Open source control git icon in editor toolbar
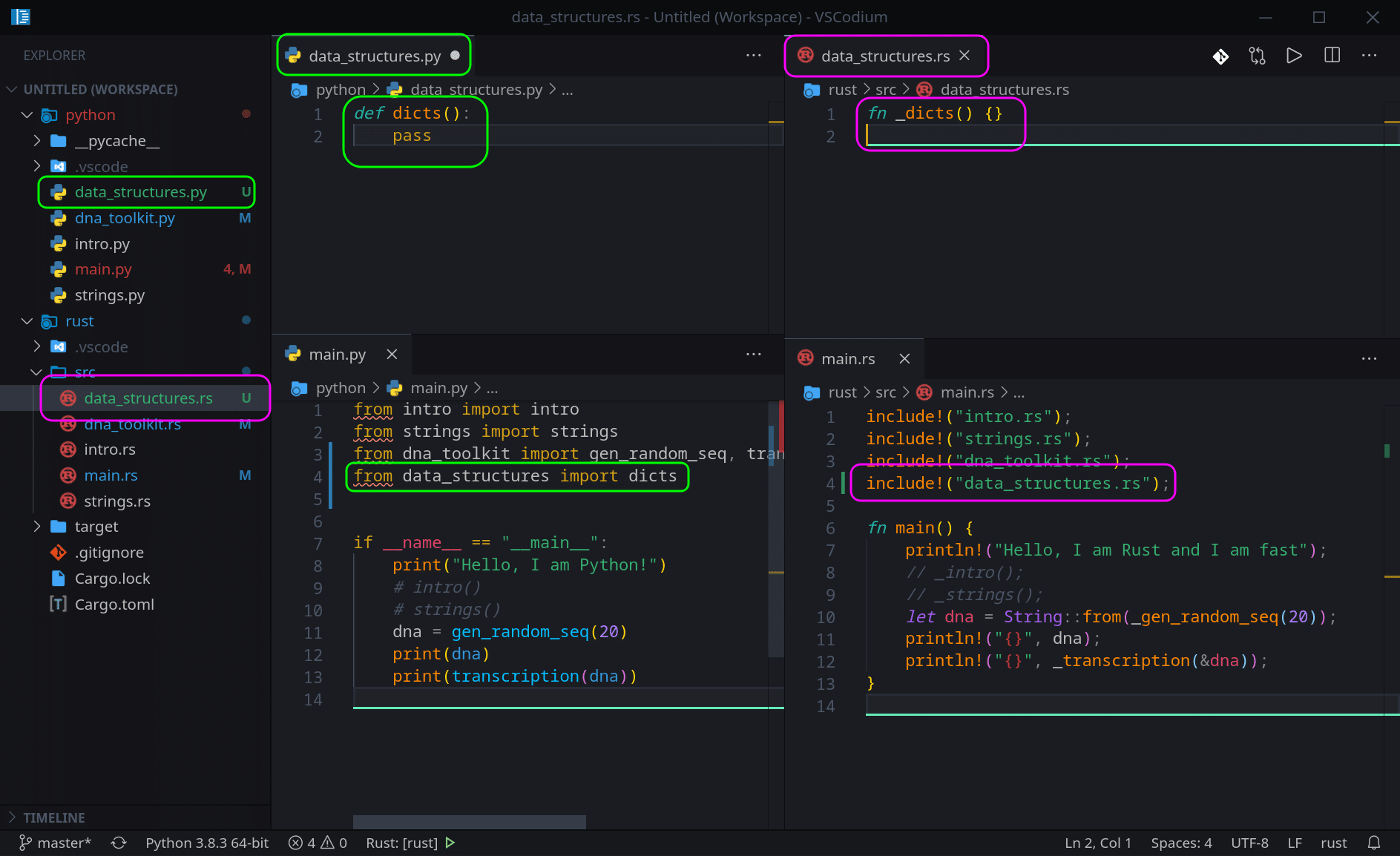 1220,56
